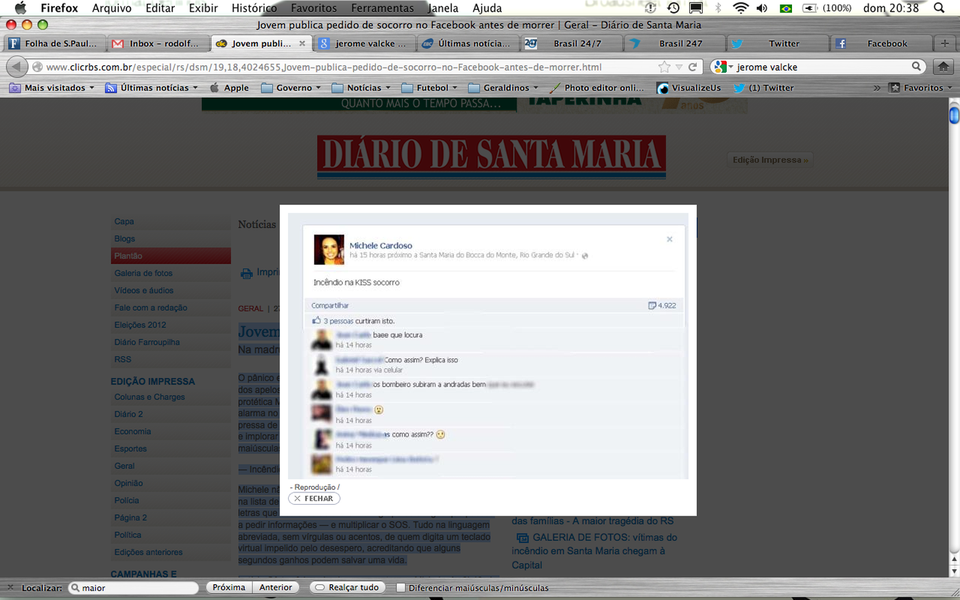Go to the Firefox home page icon

(943, 67)
